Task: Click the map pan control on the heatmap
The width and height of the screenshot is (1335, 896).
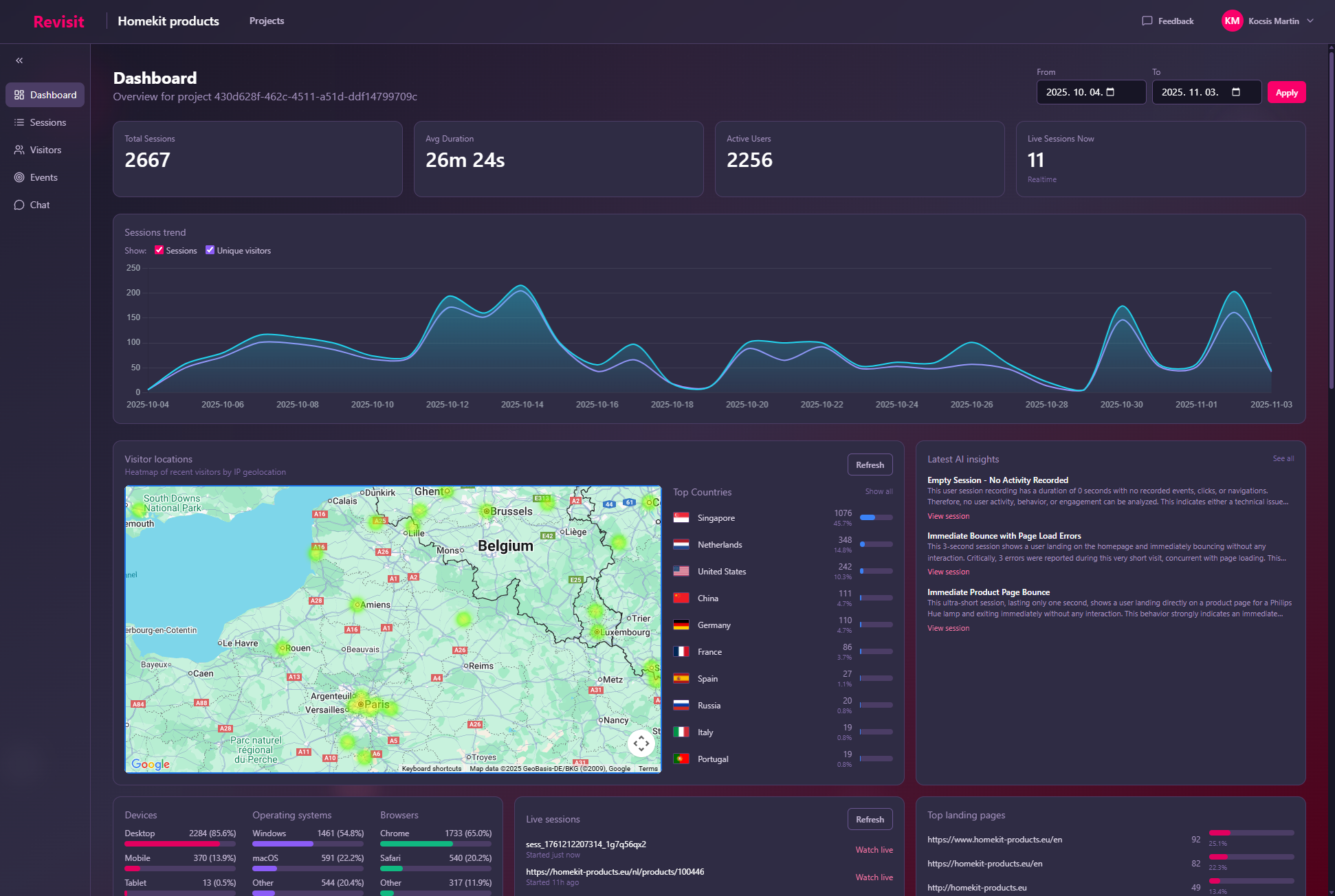Action: pyautogui.click(x=641, y=743)
